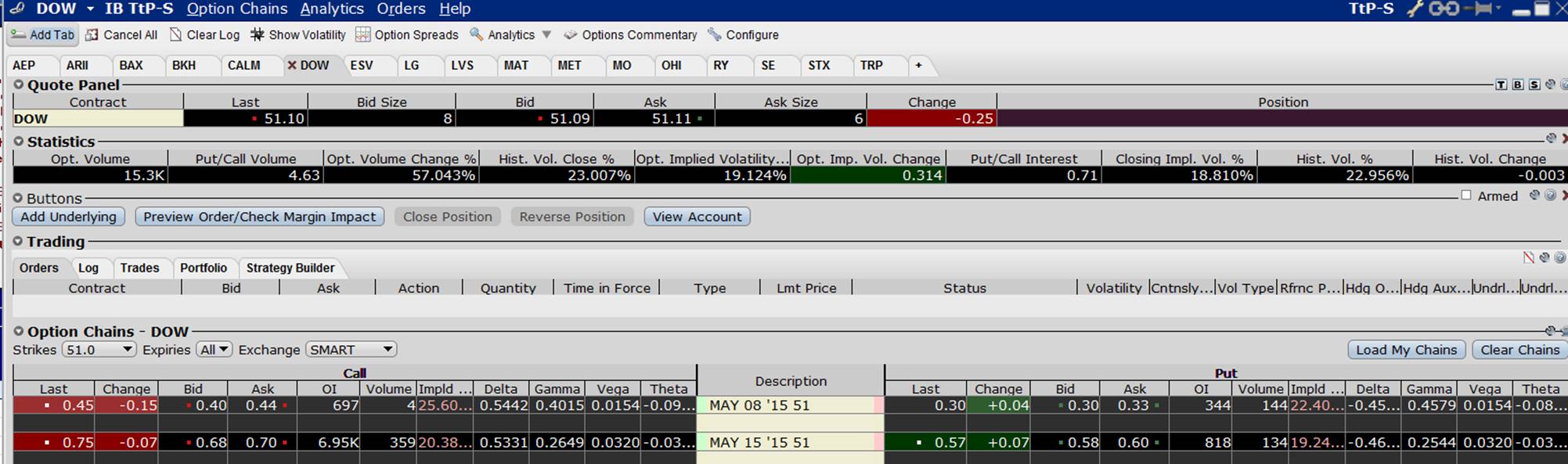
Task: Open the Orders menu
Action: 401,9
